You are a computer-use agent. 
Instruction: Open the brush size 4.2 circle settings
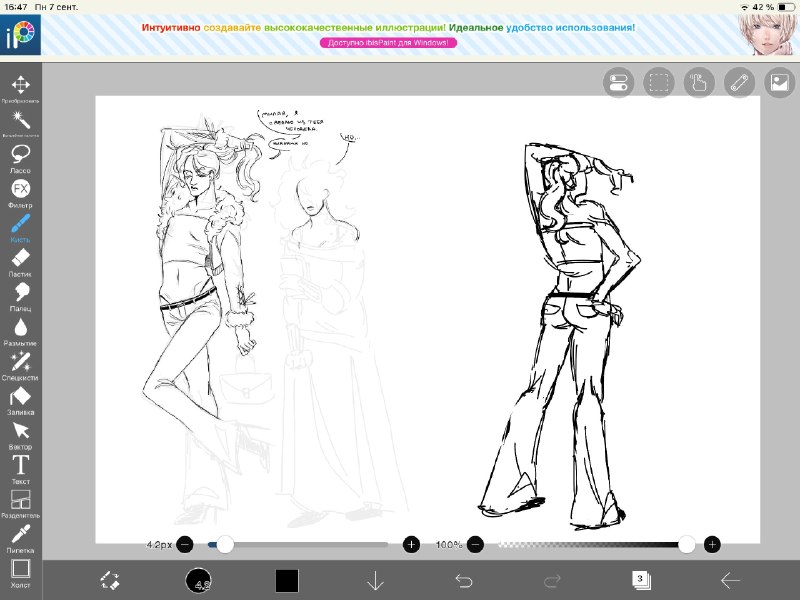tap(198, 581)
